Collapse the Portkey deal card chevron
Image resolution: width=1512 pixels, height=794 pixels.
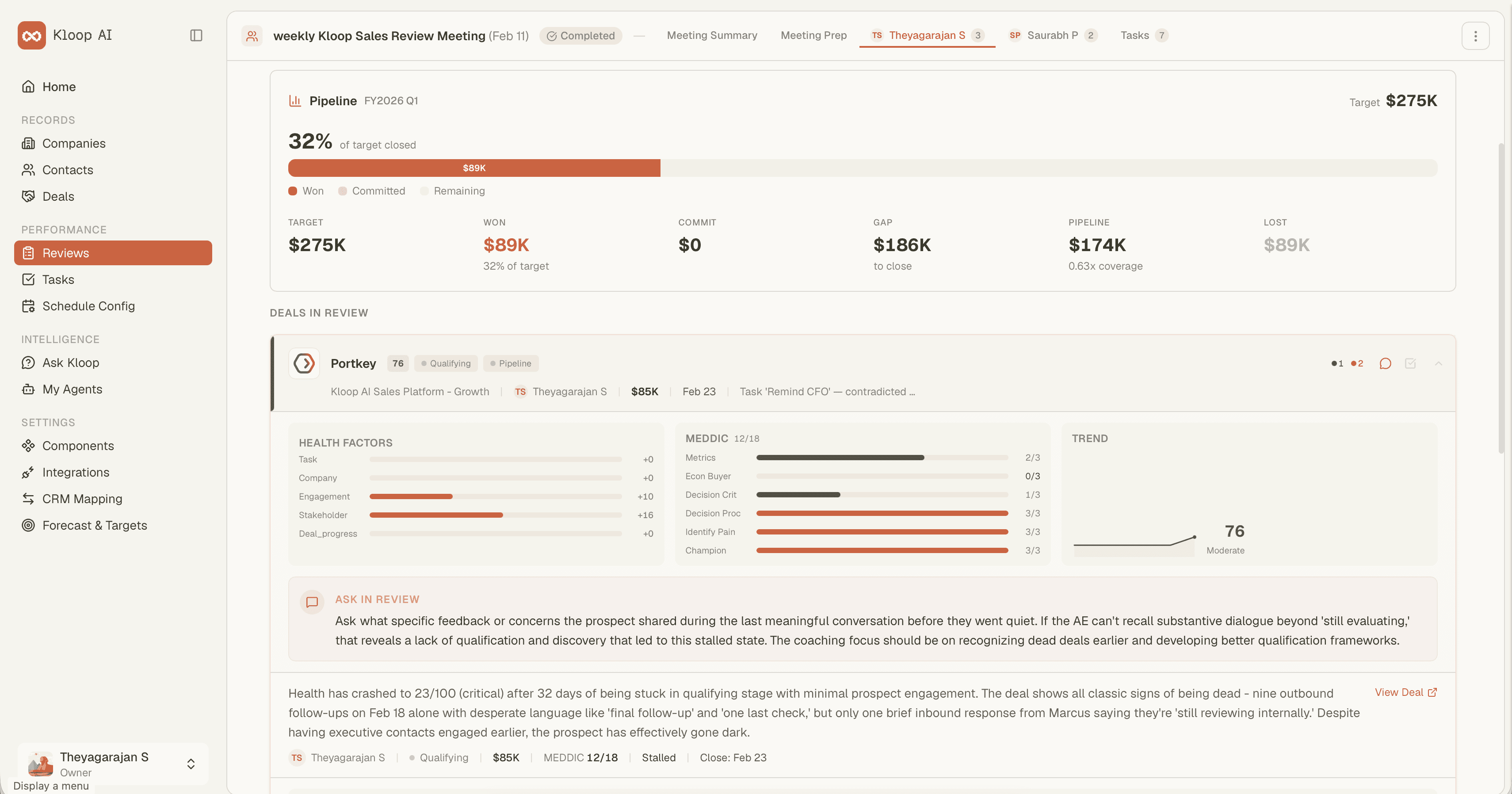[1438, 363]
